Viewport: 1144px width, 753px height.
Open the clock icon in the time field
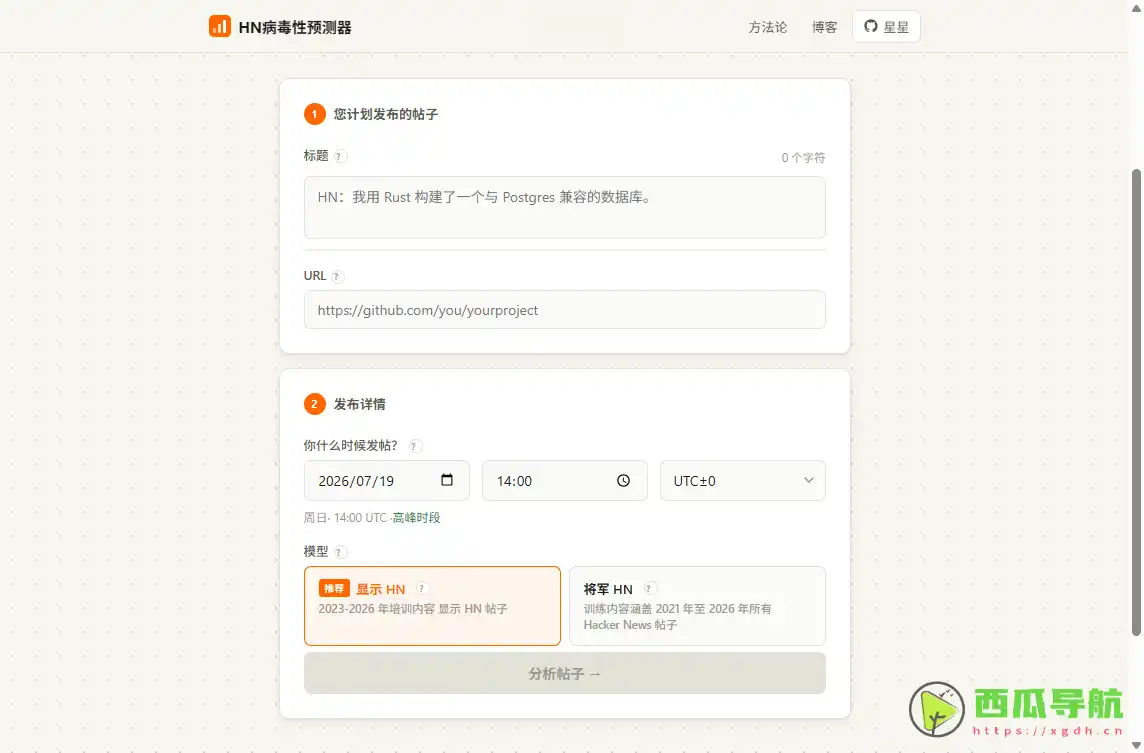point(623,480)
